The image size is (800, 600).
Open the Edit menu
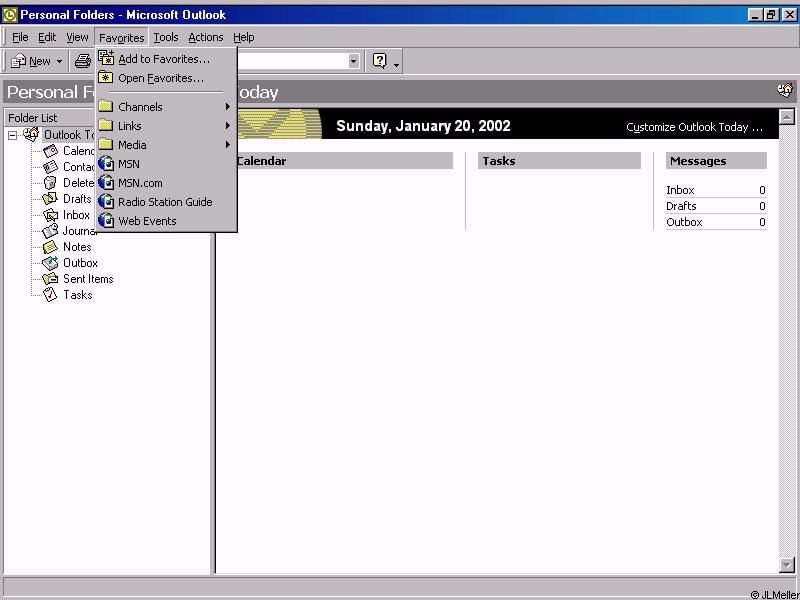[x=47, y=37]
